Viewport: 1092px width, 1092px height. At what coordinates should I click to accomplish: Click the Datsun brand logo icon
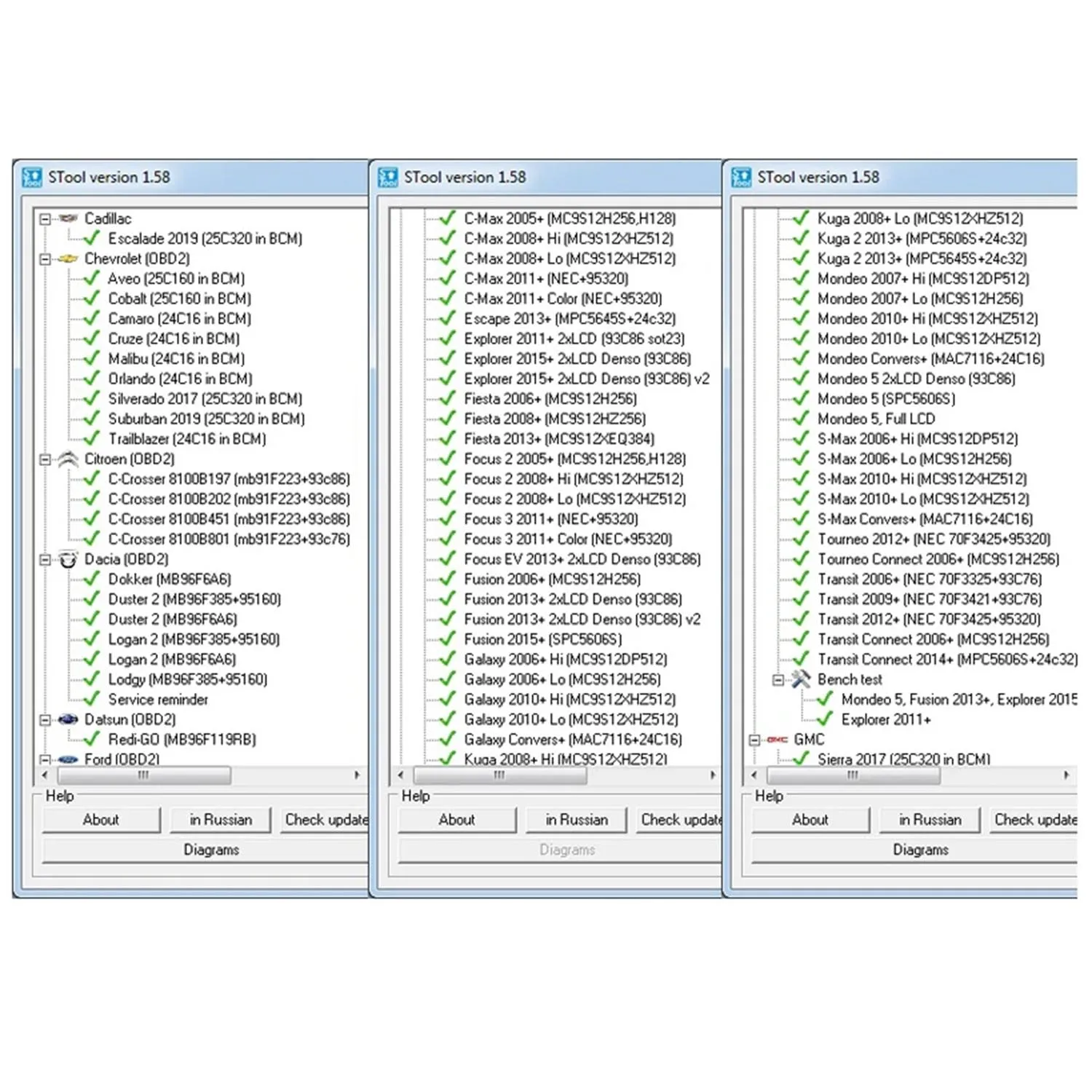[x=68, y=719]
